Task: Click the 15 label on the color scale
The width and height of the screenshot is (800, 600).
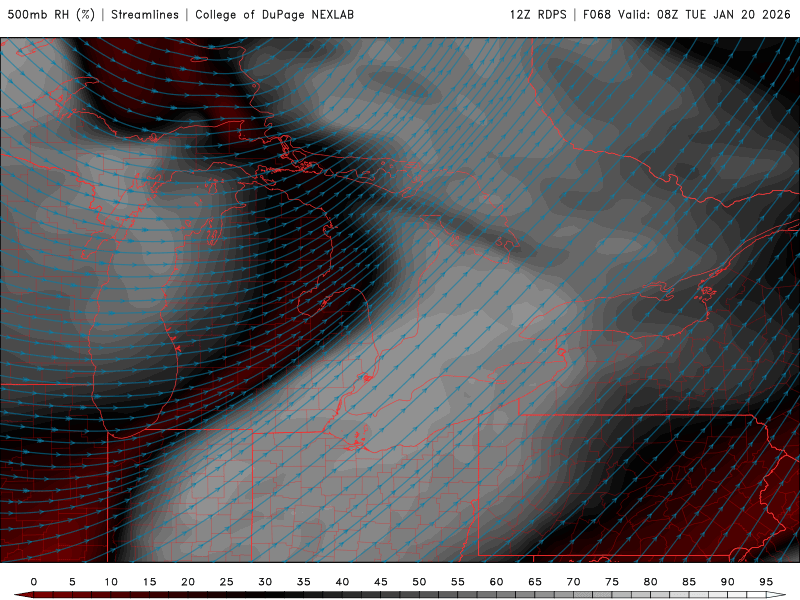Action: coord(149,582)
